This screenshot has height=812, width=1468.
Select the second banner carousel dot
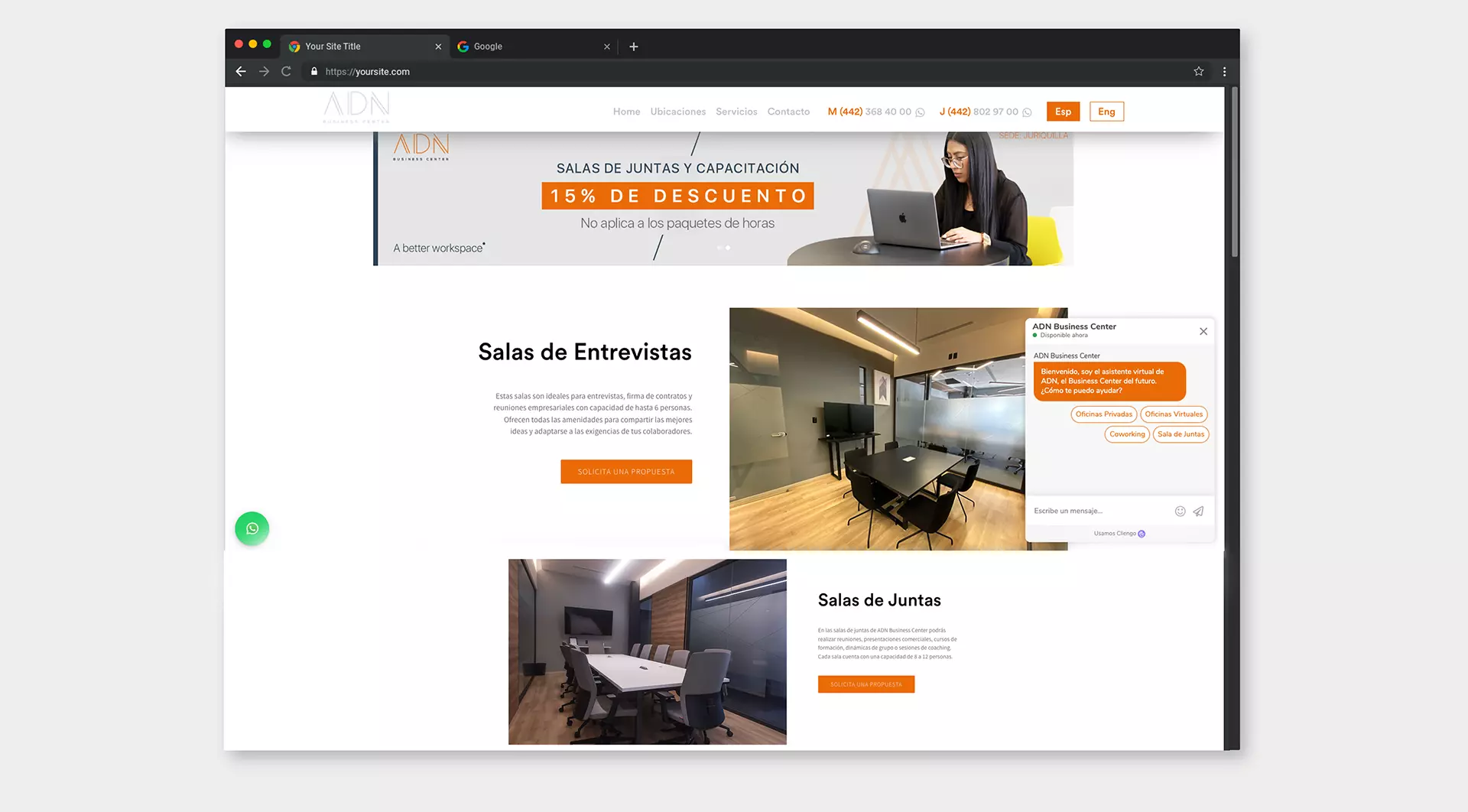point(728,248)
